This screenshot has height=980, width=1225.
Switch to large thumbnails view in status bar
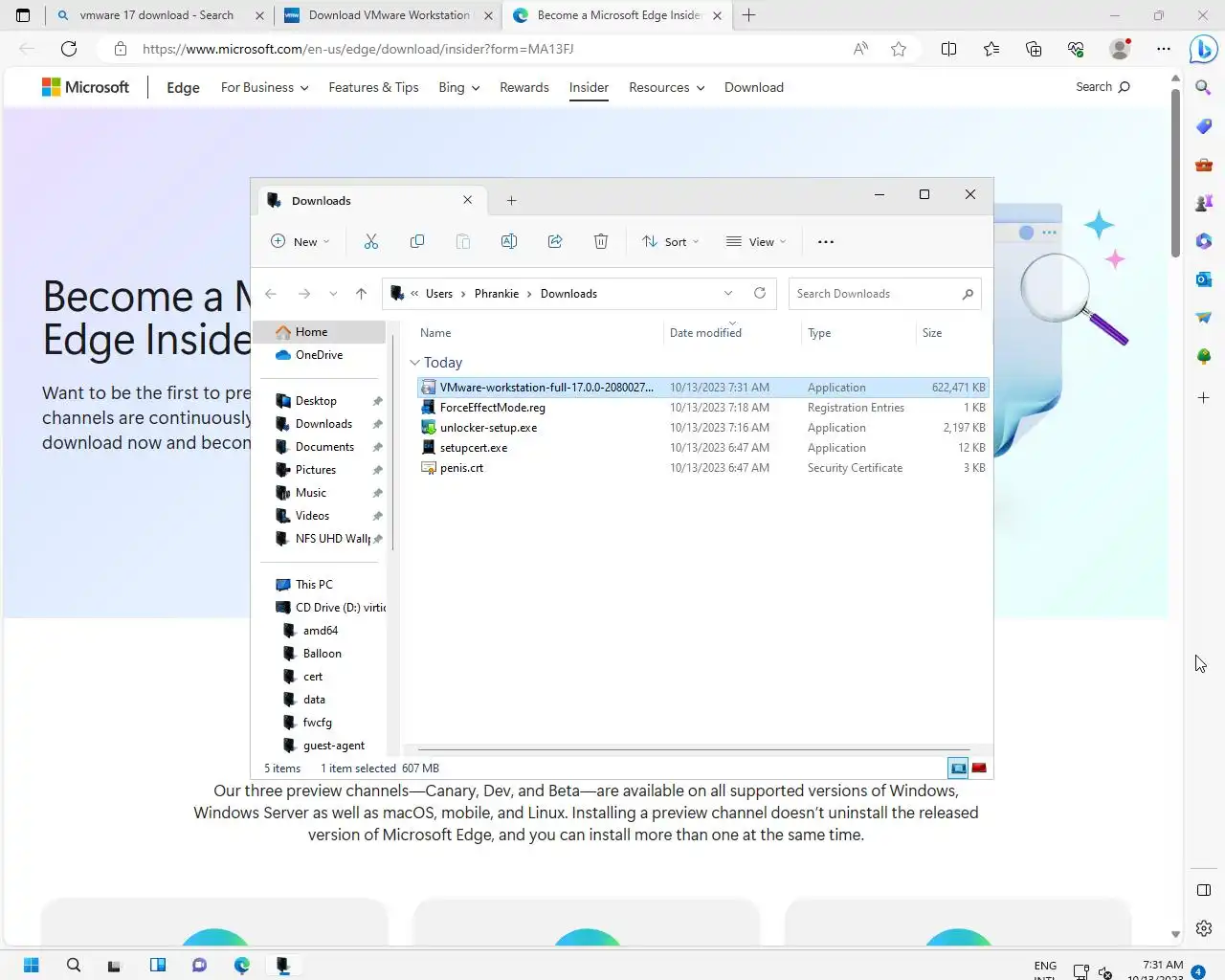pyautogui.click(x=979, y=768)
